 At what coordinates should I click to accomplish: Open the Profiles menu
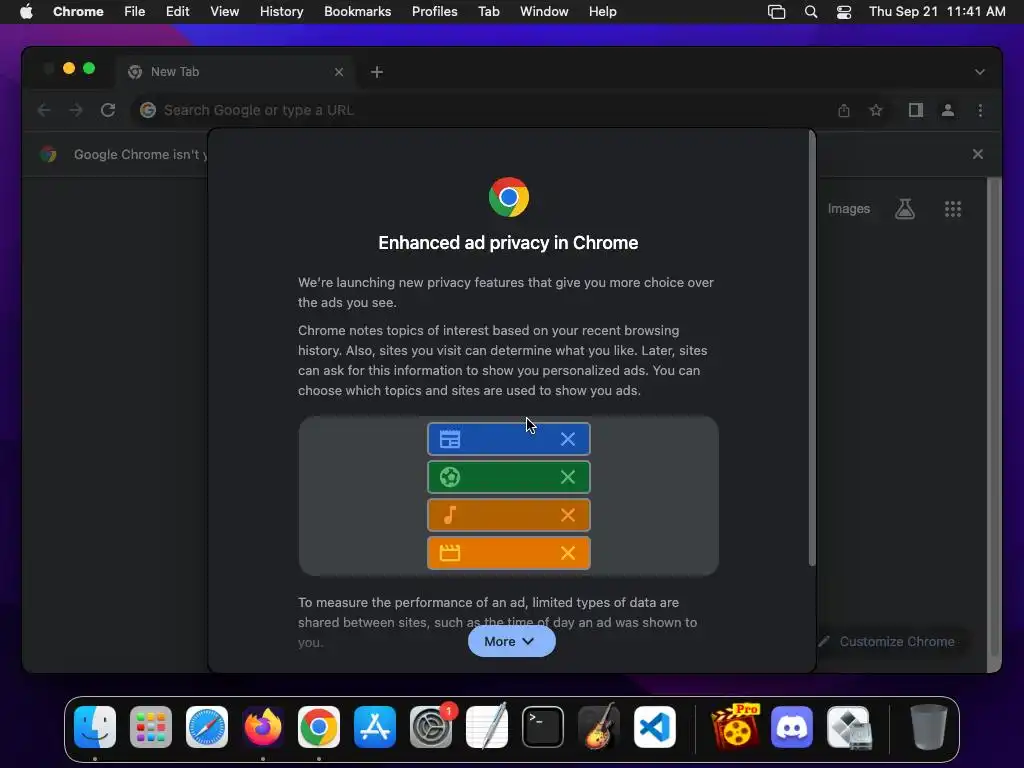434,12
